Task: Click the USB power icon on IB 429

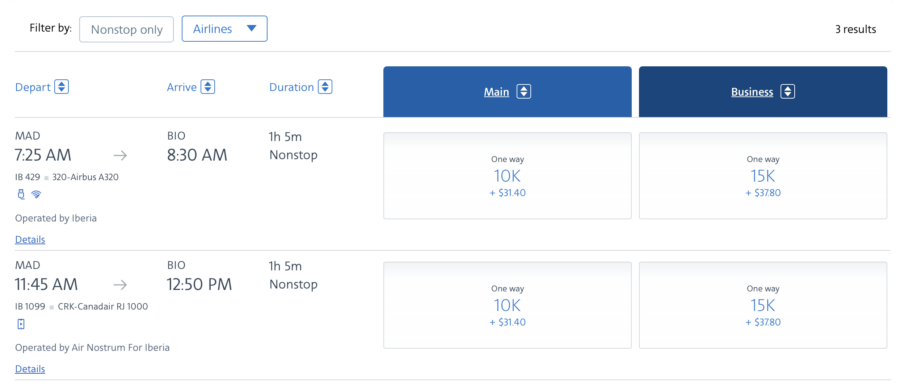Action: click(x=21, y=195)
